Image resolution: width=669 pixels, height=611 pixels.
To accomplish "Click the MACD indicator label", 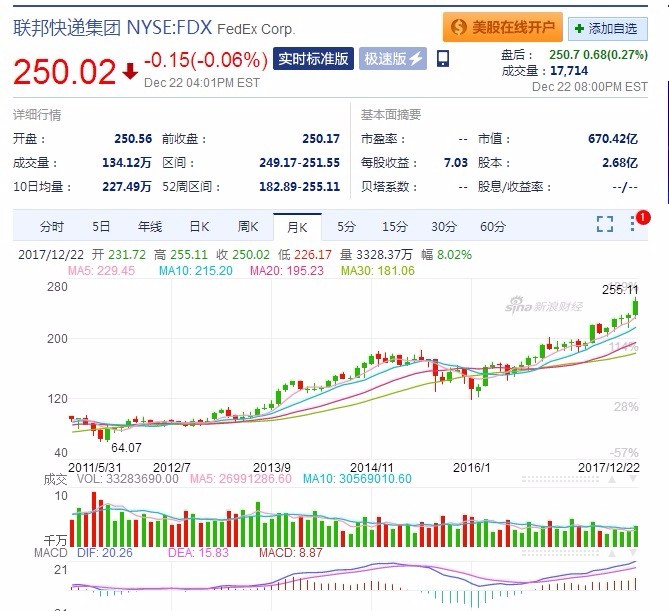I will (51, 553).
